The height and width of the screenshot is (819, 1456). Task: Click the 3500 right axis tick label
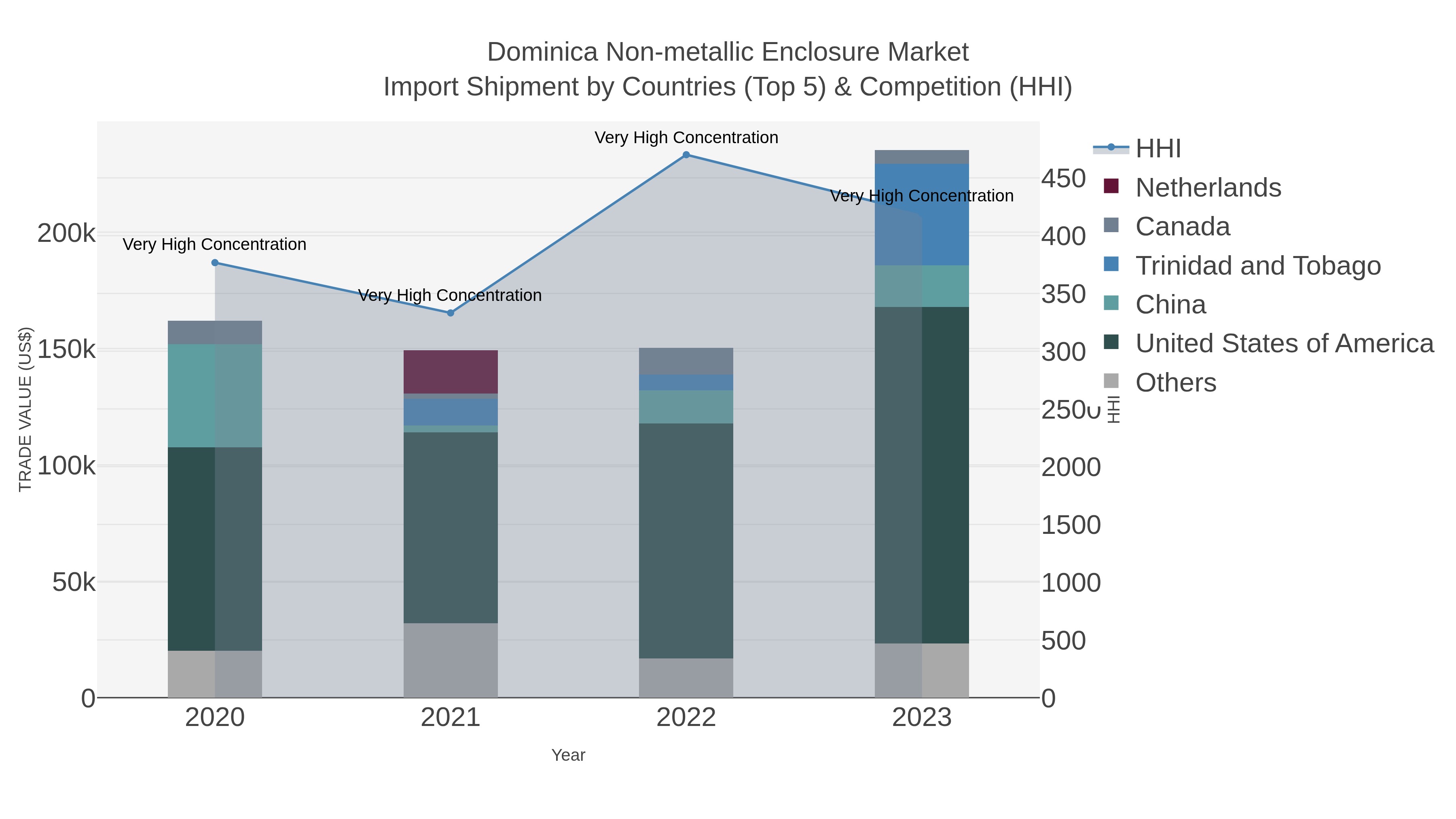[x=1064, y=294]
